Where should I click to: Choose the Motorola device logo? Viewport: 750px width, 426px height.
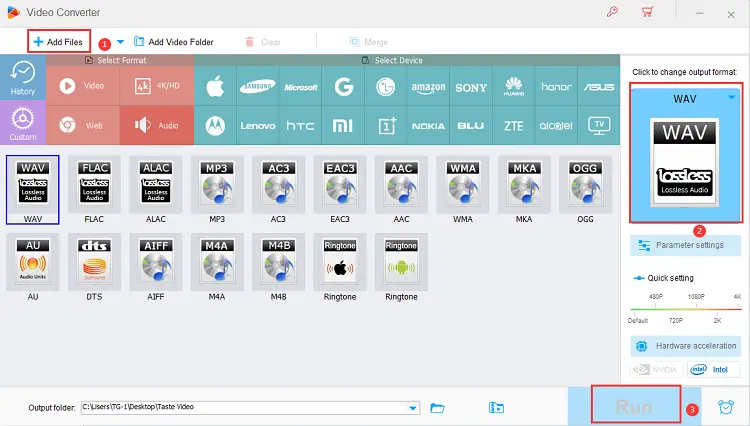click(x=215, y=125)
